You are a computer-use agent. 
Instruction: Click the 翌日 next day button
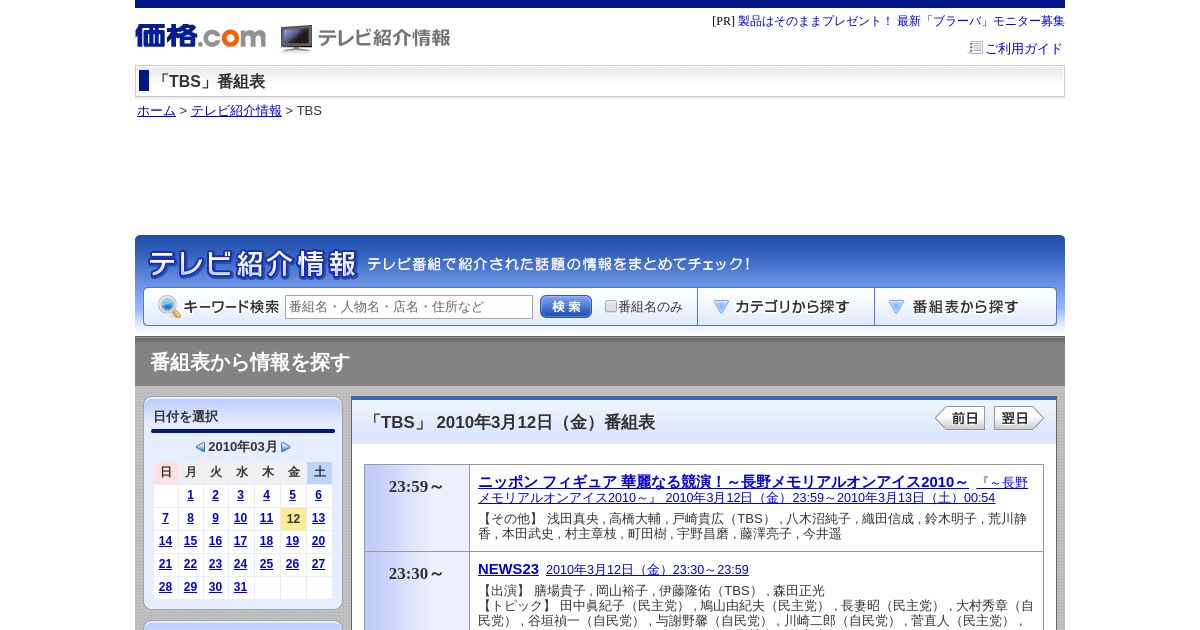[1019, 418]
